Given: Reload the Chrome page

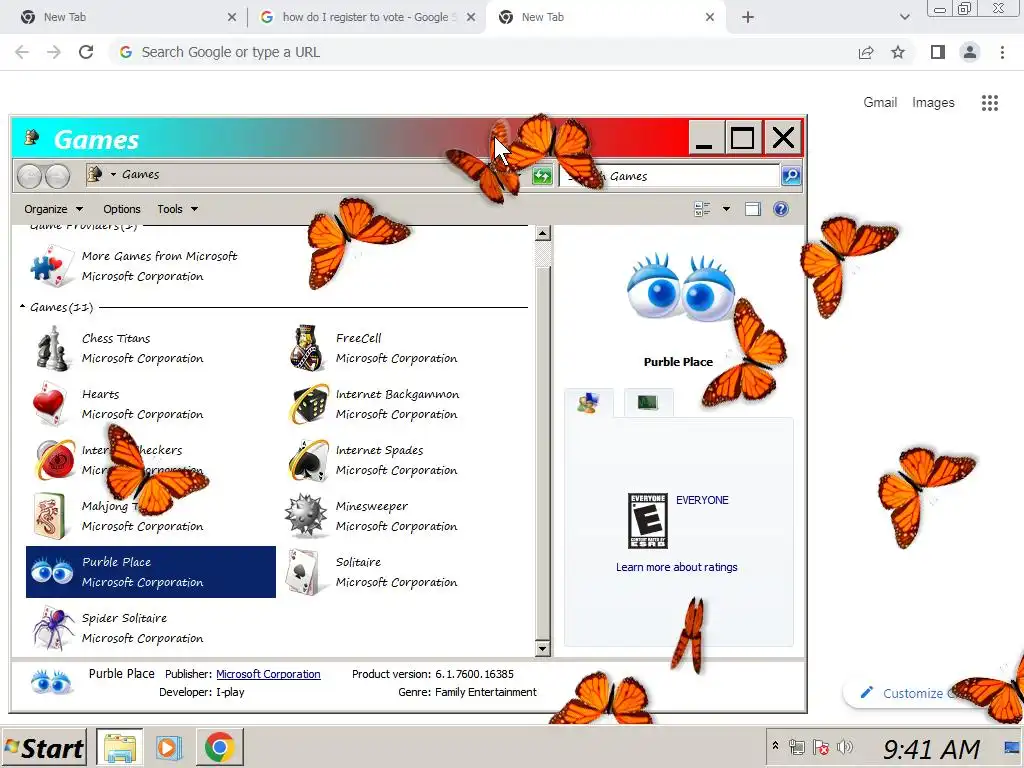Looking at the screenshot, I should (x=86, y=52).
